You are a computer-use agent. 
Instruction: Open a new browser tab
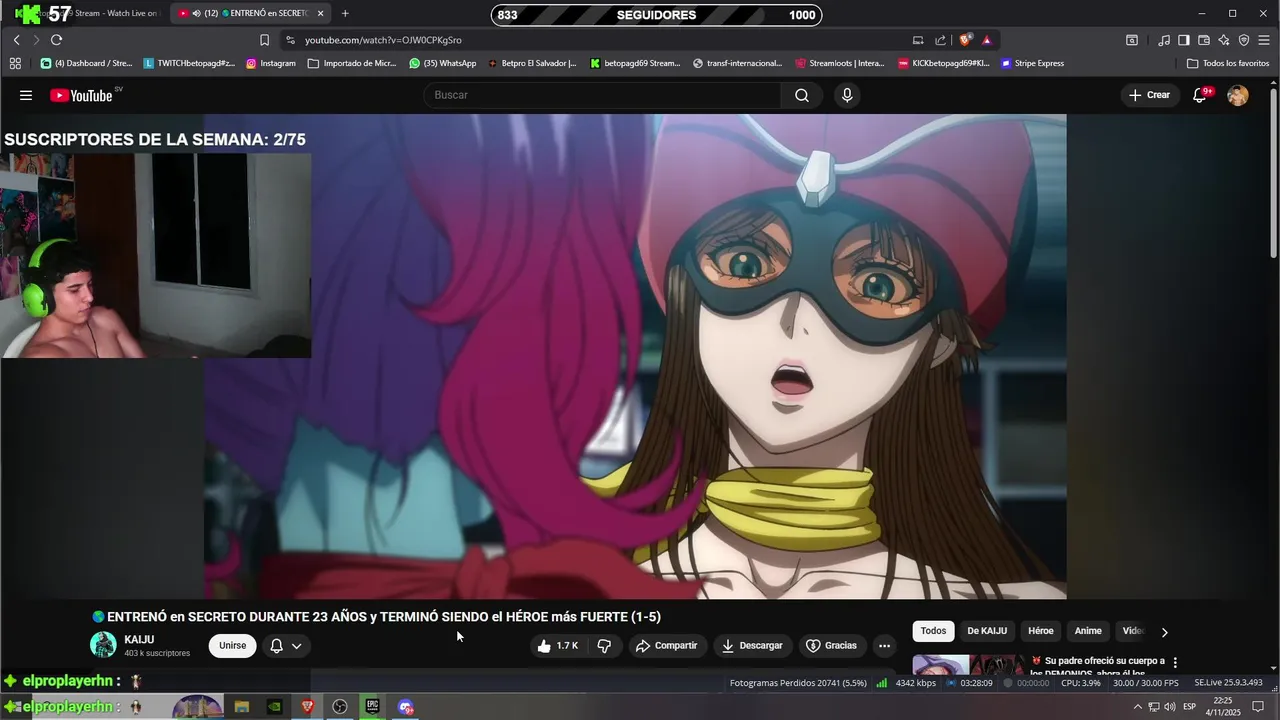[x=345, y=13]
